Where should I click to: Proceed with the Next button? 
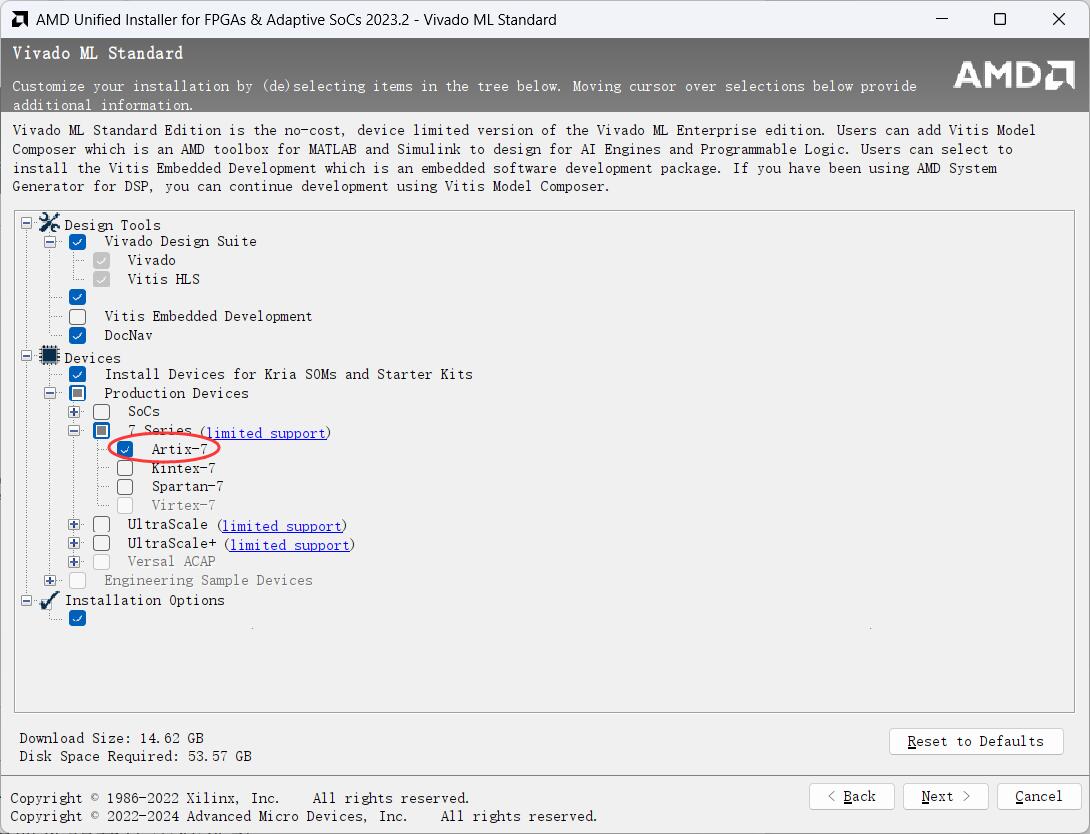945,796
